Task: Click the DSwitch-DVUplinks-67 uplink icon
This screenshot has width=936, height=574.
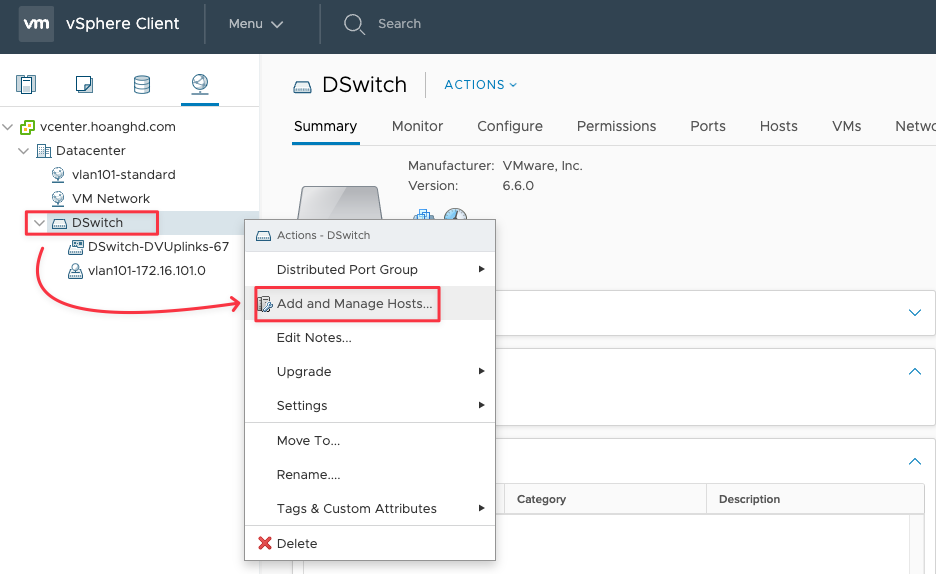Action: click(x=76, y=246)
